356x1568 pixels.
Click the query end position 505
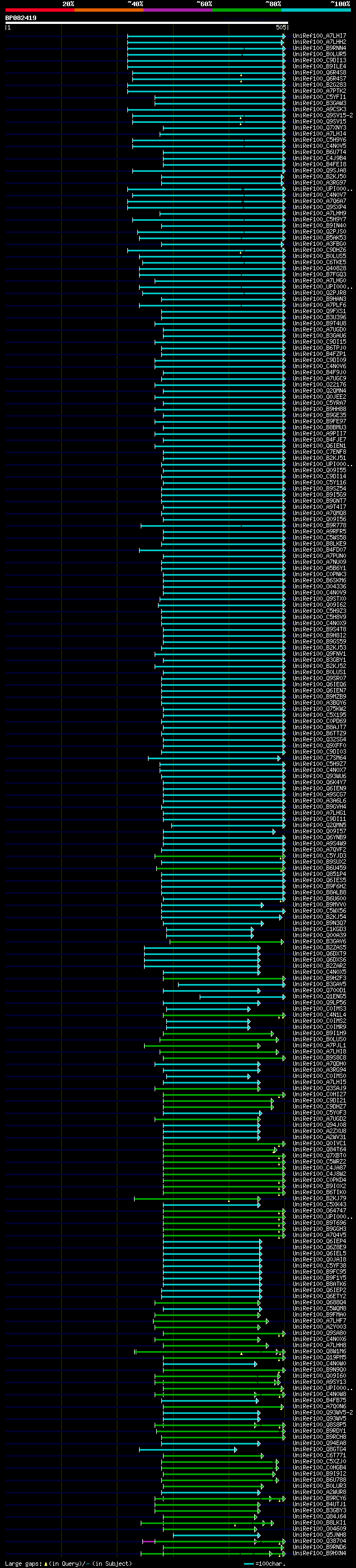pyautogui.click(x=280, y=27)
